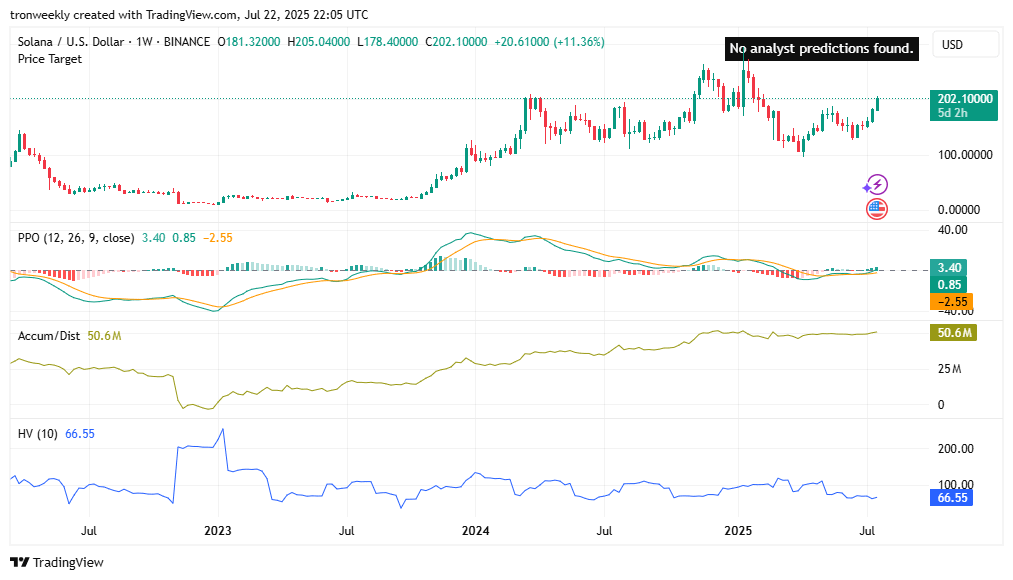Click the No analyst predictions found tooltip
Image resolution: width=1013 pixels, height=580 pixels.
822,48
